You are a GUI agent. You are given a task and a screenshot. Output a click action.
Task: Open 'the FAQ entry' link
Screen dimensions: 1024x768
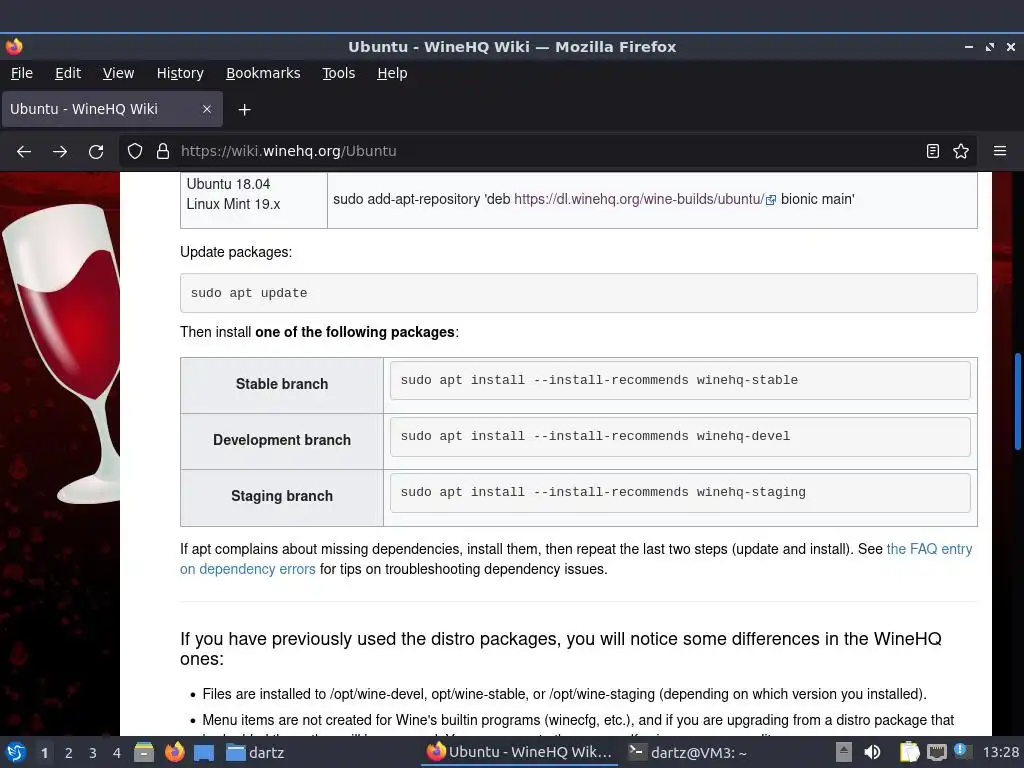point(929,549)
